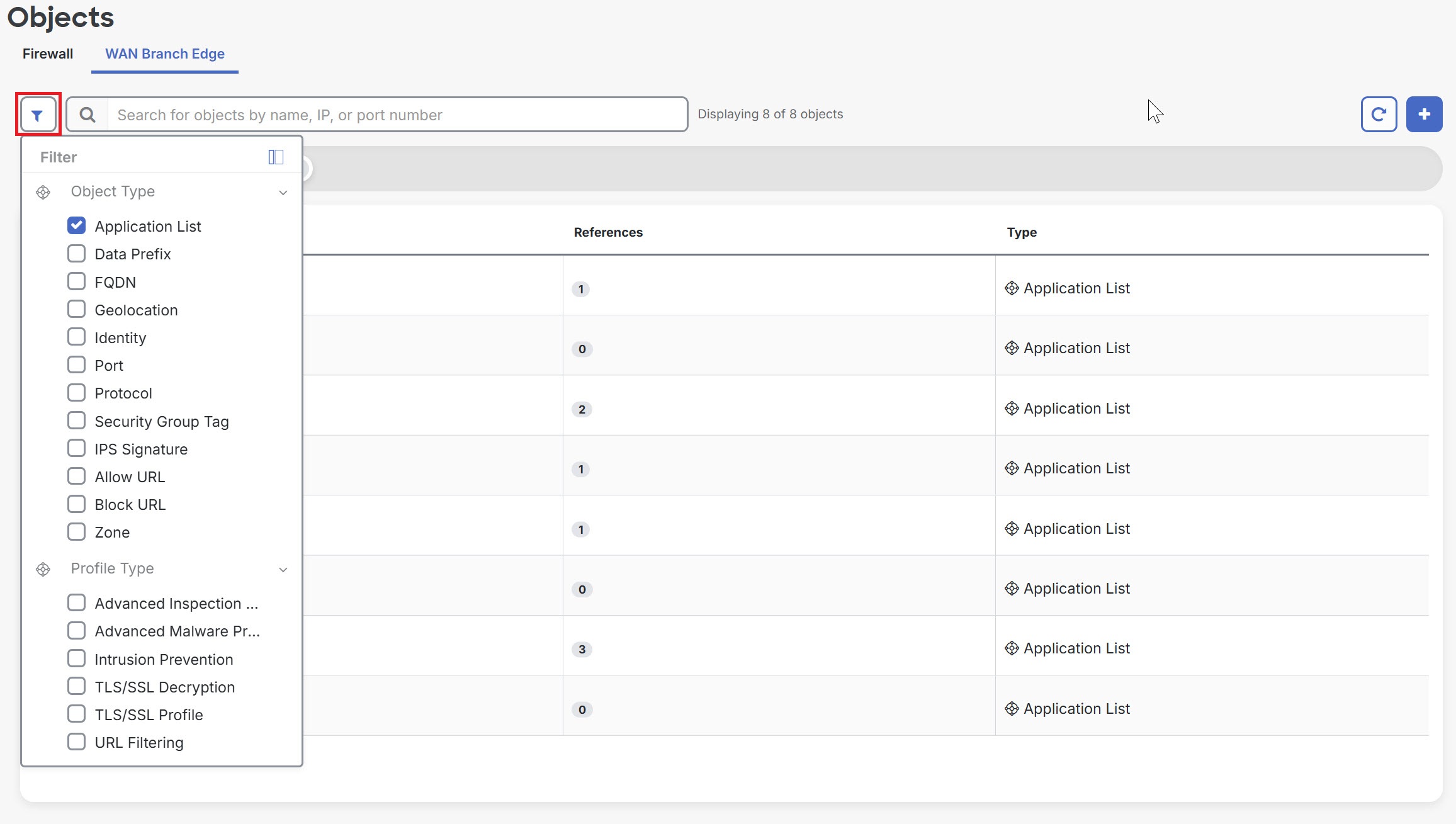The height and width of the screenshot is (824, 1456).
Task: Click the Application List type icon in first row
Action: coord(1012,288)
